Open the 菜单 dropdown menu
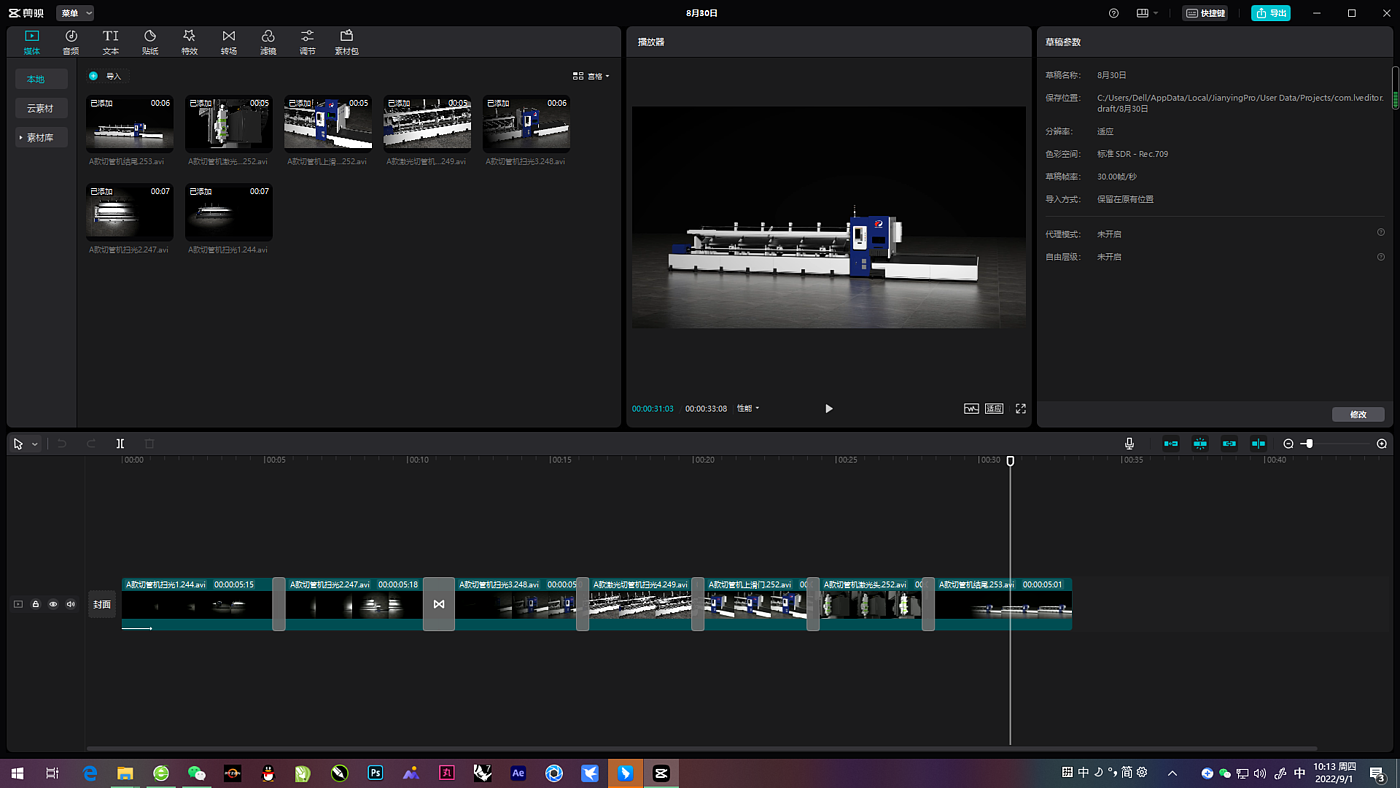 [75, 13]
